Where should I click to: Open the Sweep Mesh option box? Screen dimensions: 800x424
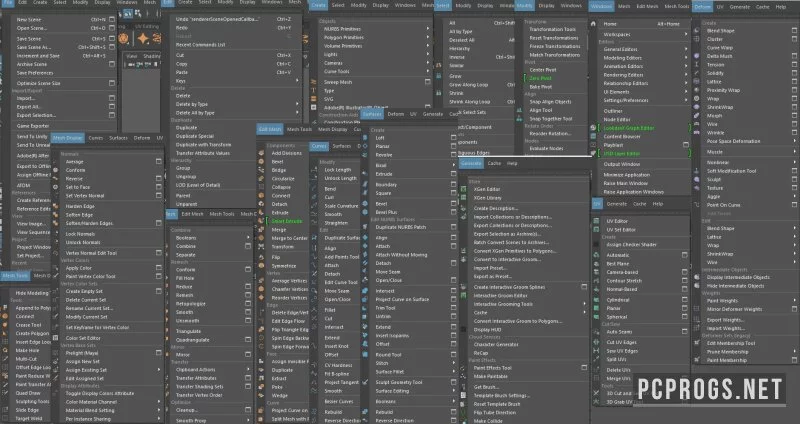(428, 82)
